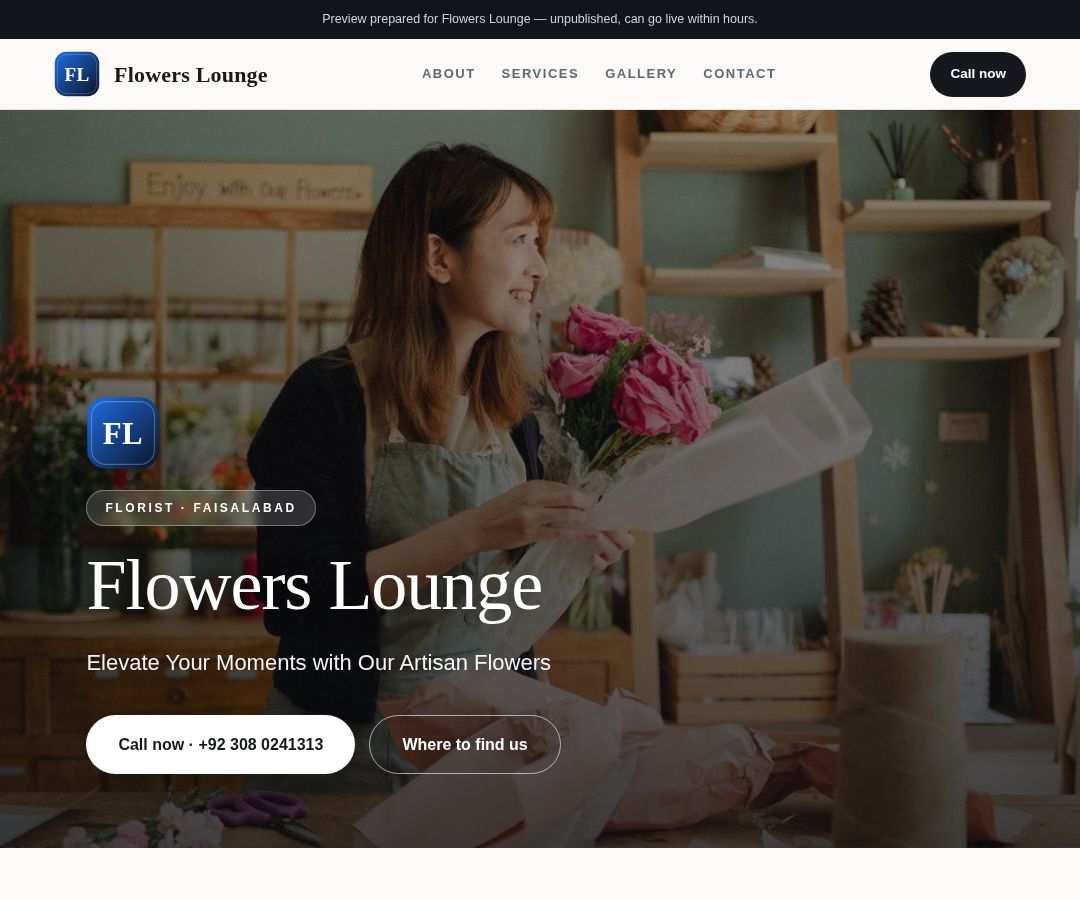
Task: Go to the Gallery nav item
Action: pos(641,74)
